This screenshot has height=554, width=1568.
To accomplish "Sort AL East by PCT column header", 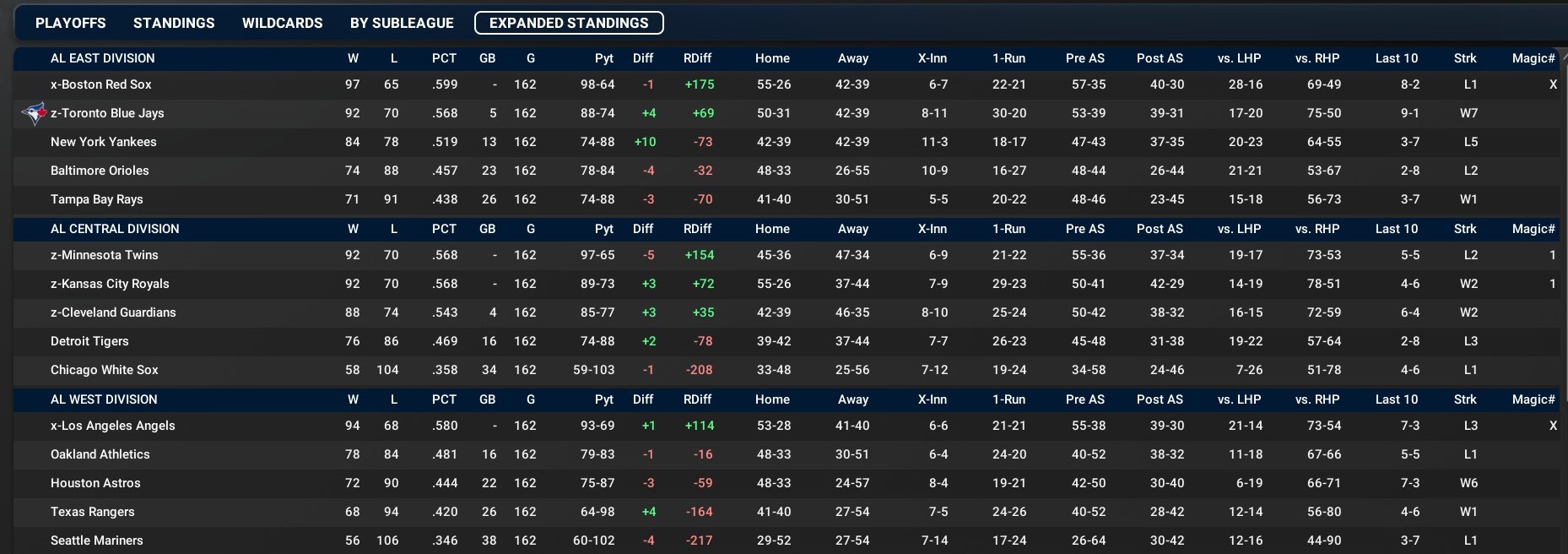I will pyautogui.click(x=444, y=58).
